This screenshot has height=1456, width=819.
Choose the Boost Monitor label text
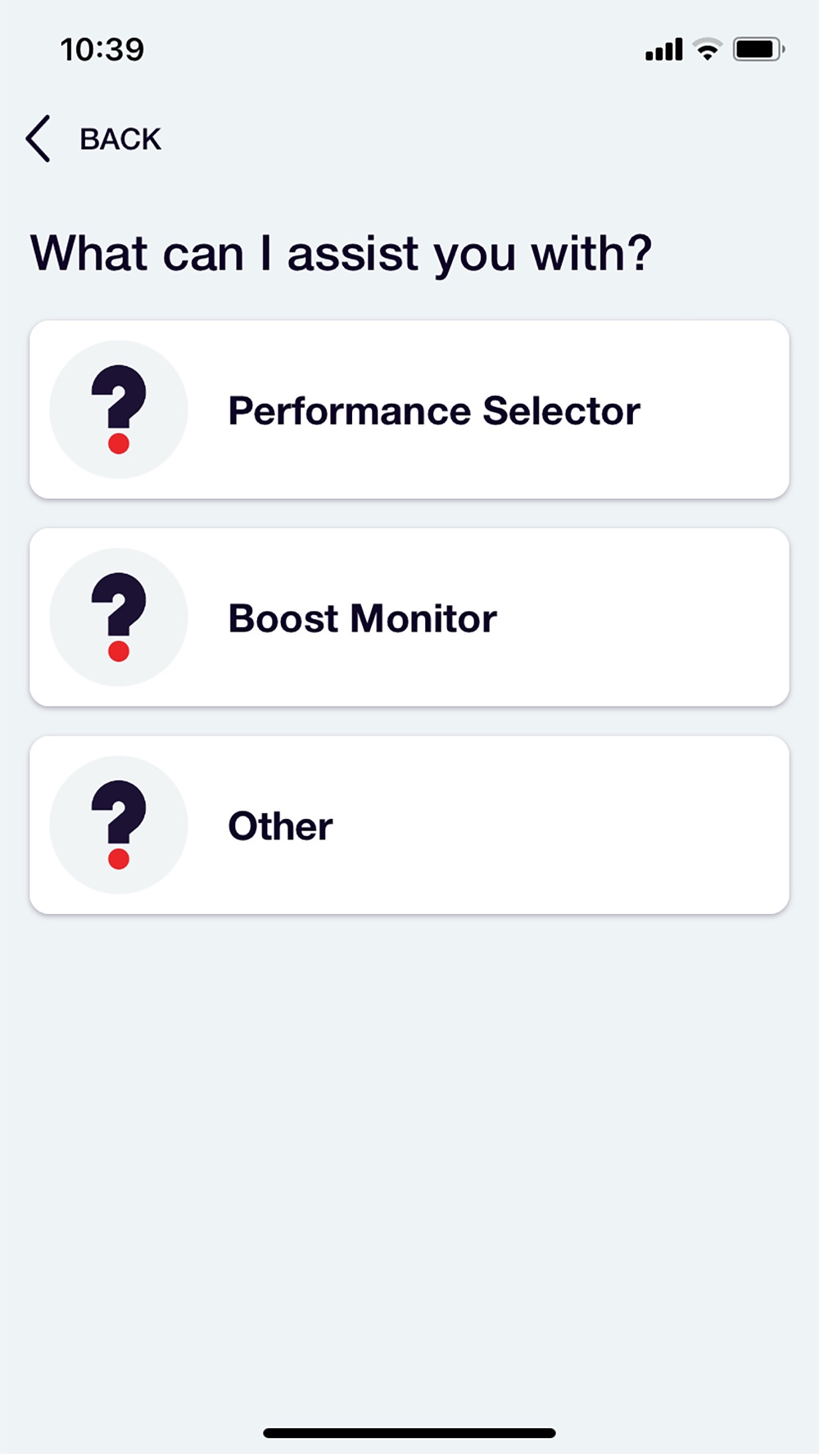362,618
